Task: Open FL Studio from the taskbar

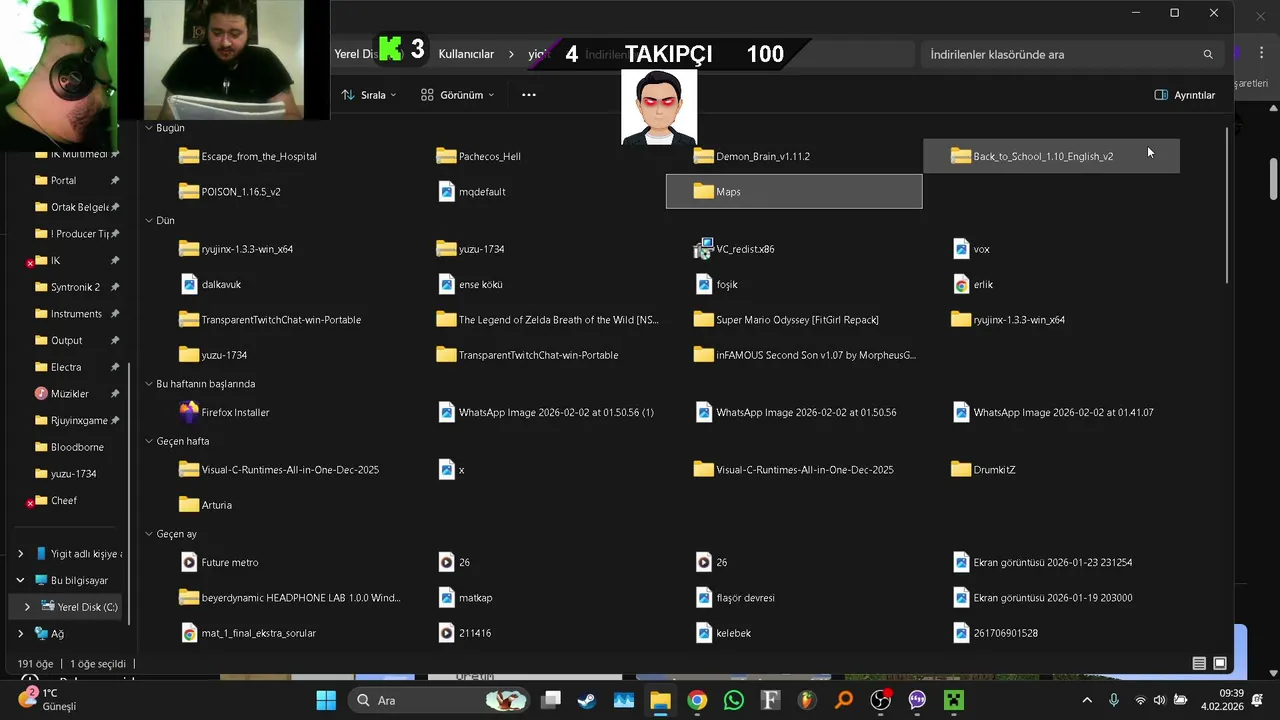Action: point(807,700)
